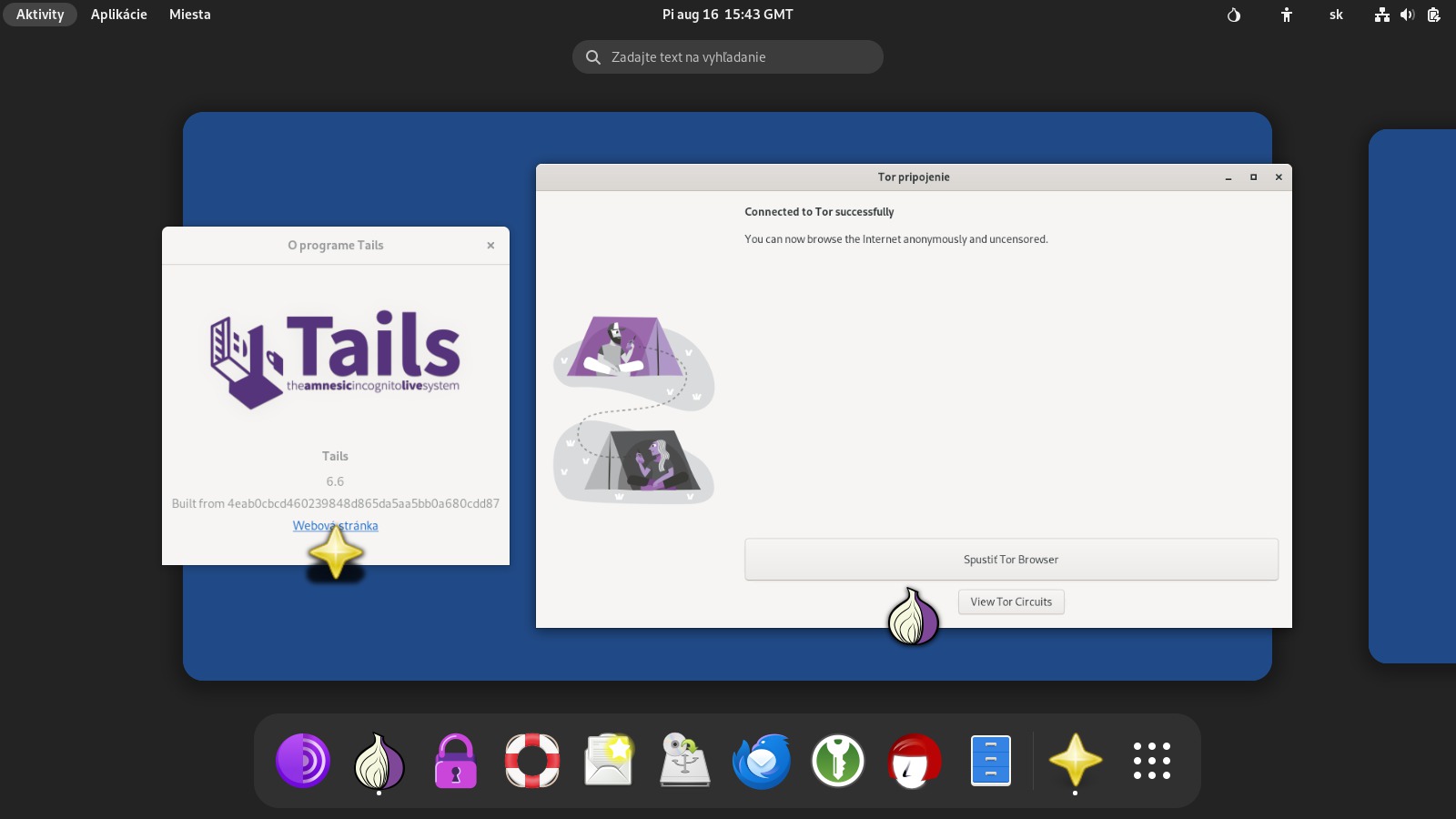
Task: Open accessibility menu in top bar
Action: tap(1287, 15)
